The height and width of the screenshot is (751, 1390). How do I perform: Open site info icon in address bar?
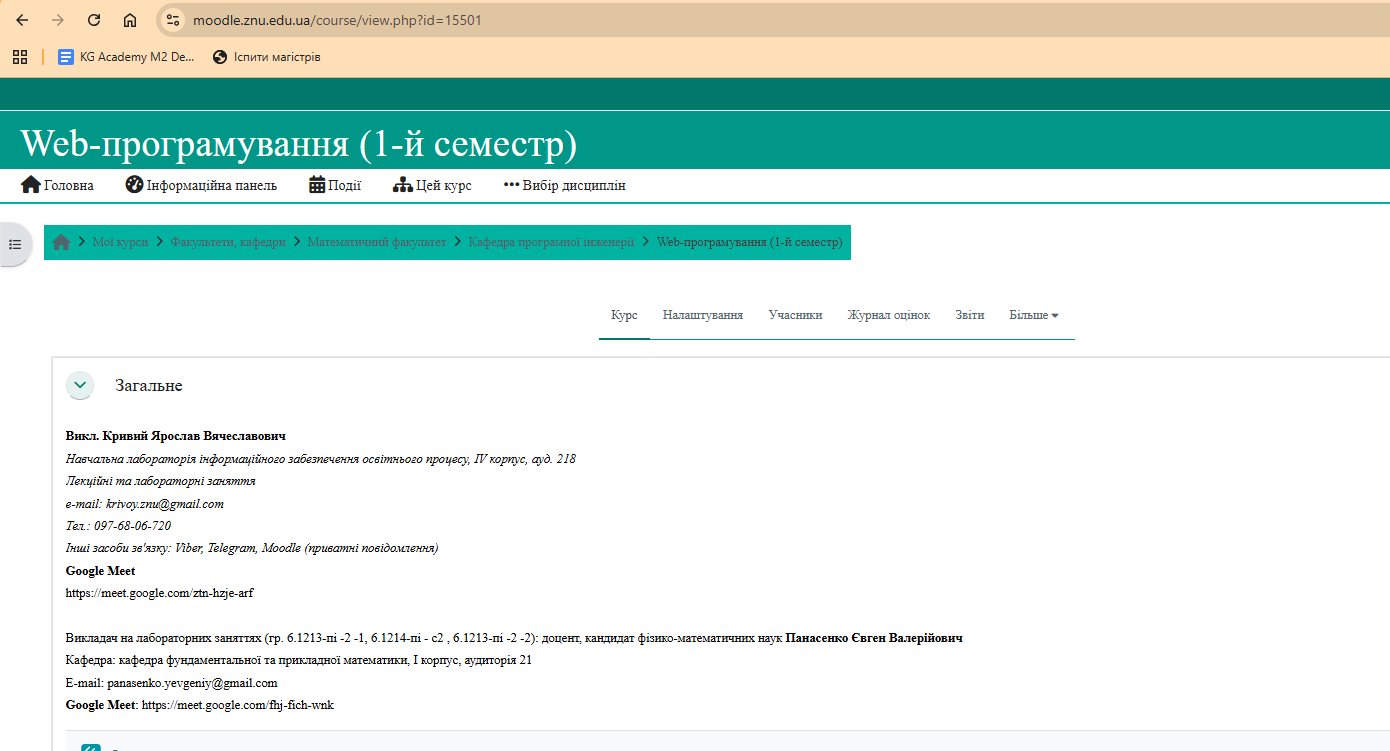174,20
